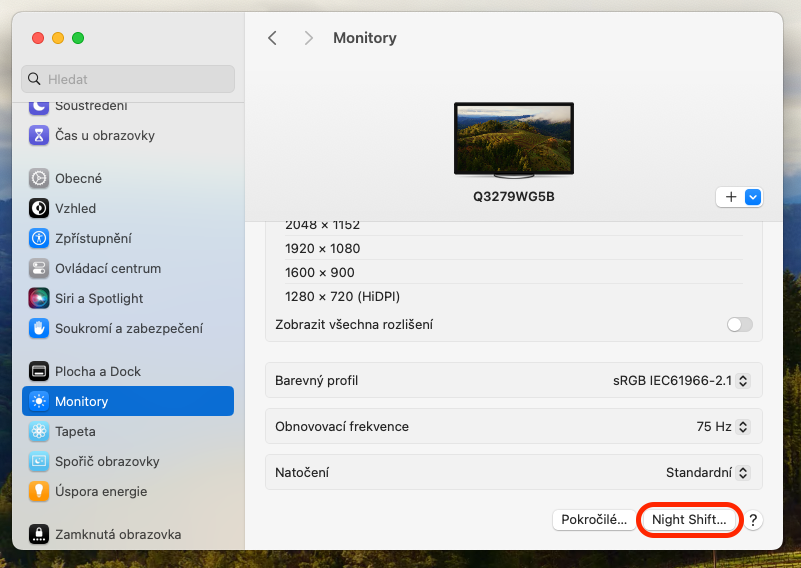Click the Čas u obrazovky hourglass icon

39,135
